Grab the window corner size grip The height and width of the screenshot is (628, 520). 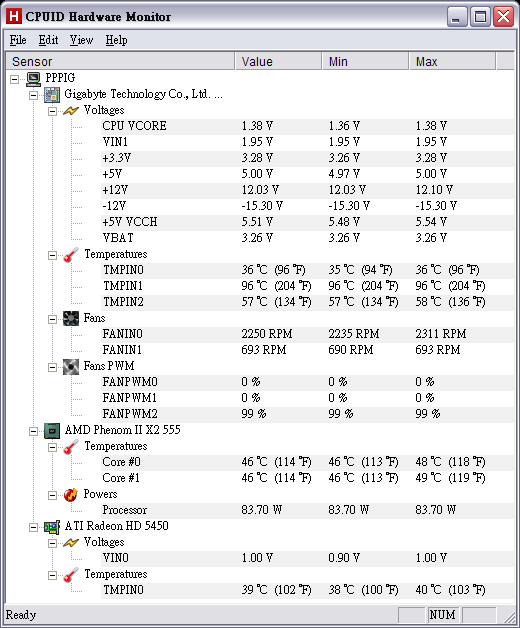pyautogui.click(x=509, y=617)
